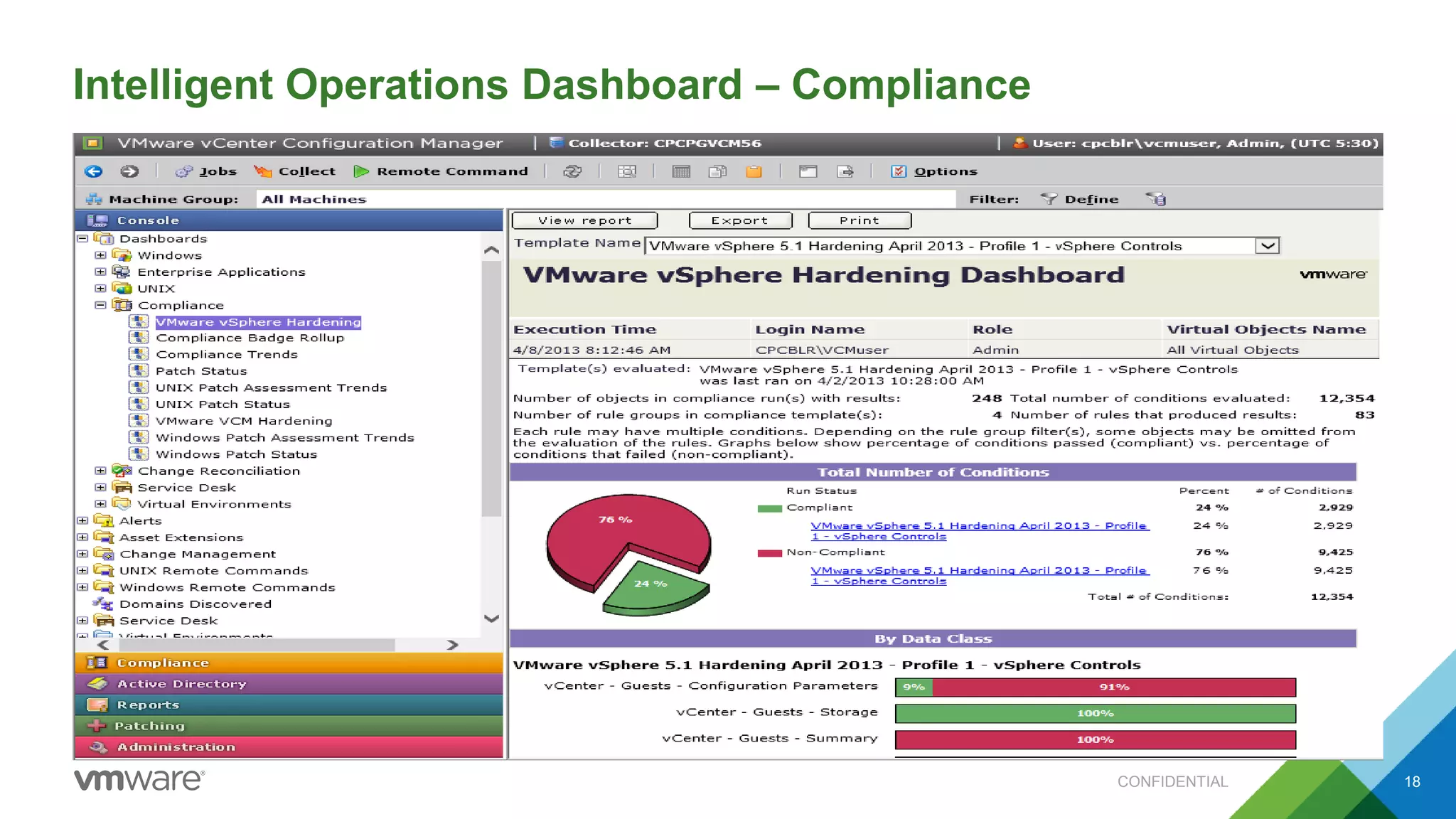The image size is (1456, 819).
Task: Click the Define filter funnel icon
Action: tap(1048, 199)
